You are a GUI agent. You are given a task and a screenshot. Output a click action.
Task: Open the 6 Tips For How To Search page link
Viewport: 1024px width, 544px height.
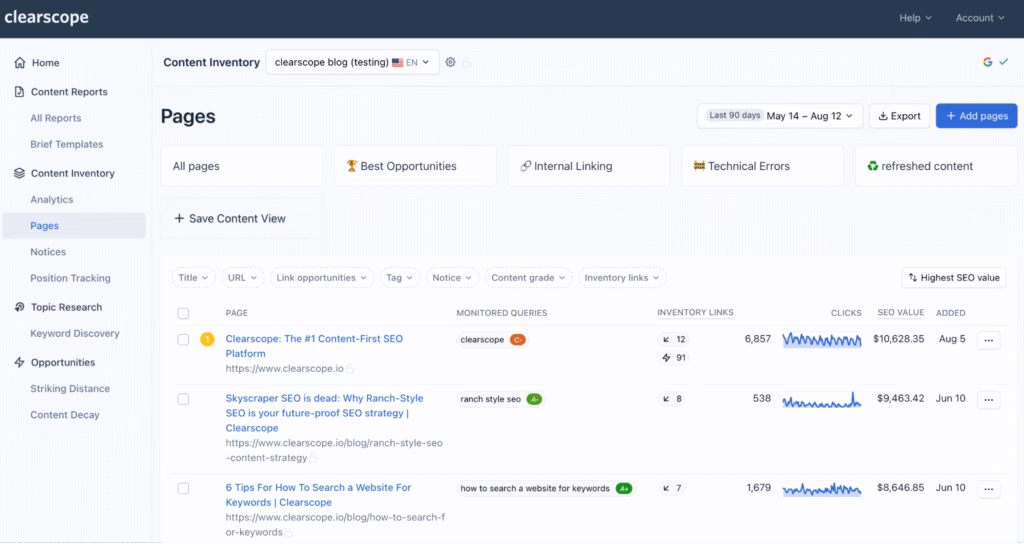pyautogui.click(x=318, y=495)
